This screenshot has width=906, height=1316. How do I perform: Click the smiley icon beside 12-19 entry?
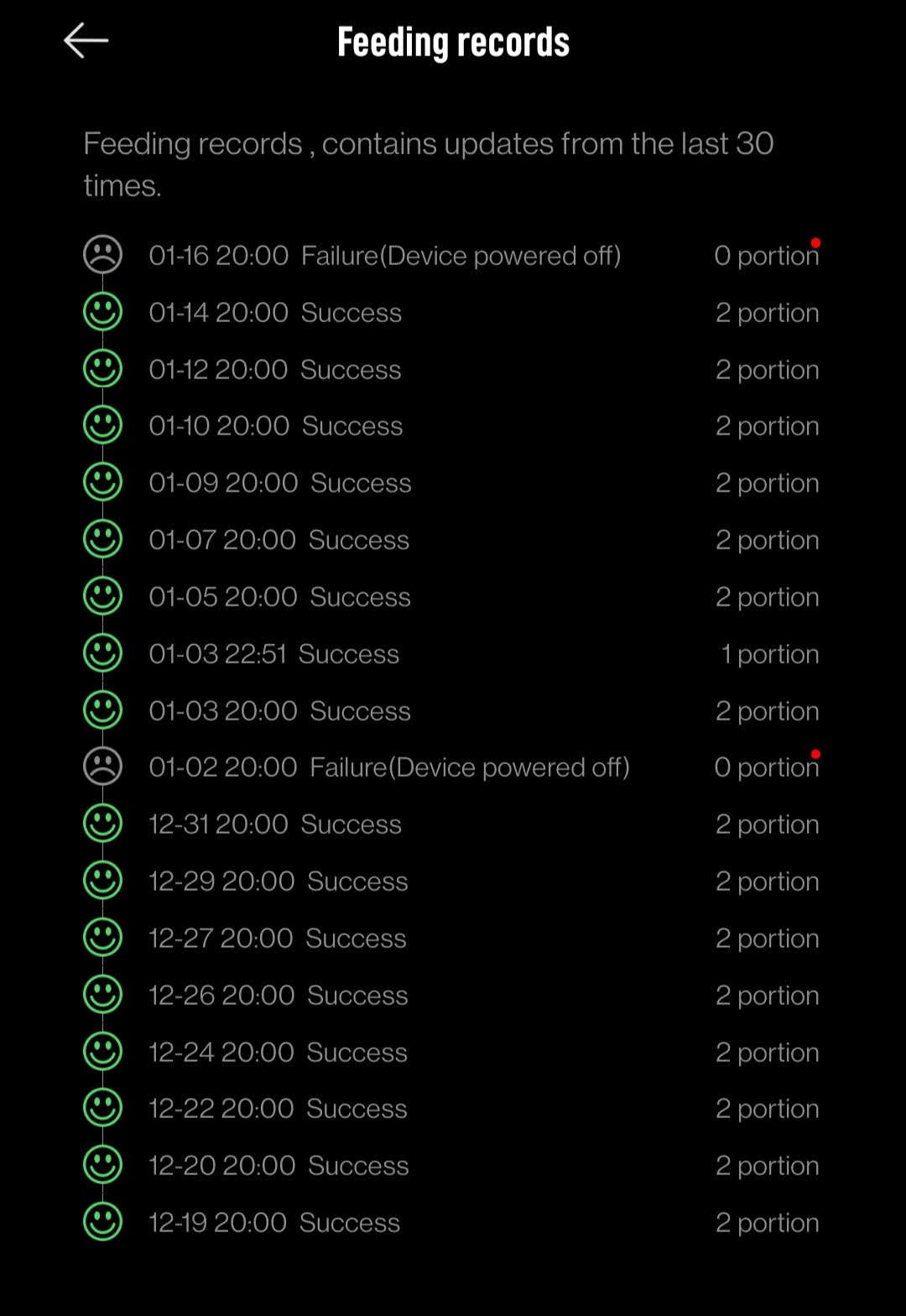pyautogui.click(x=102, y=1222)
